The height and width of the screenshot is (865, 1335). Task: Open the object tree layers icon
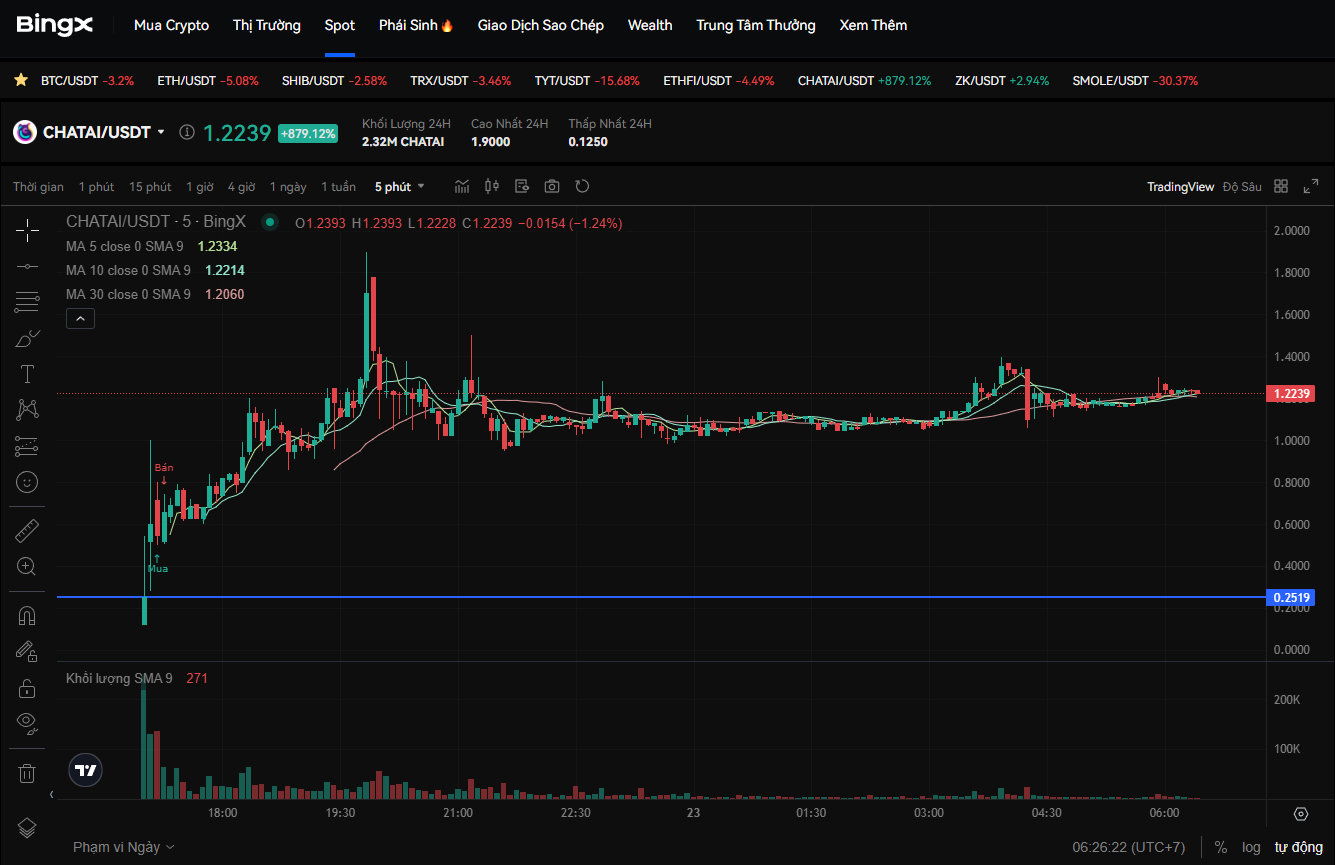27,827
